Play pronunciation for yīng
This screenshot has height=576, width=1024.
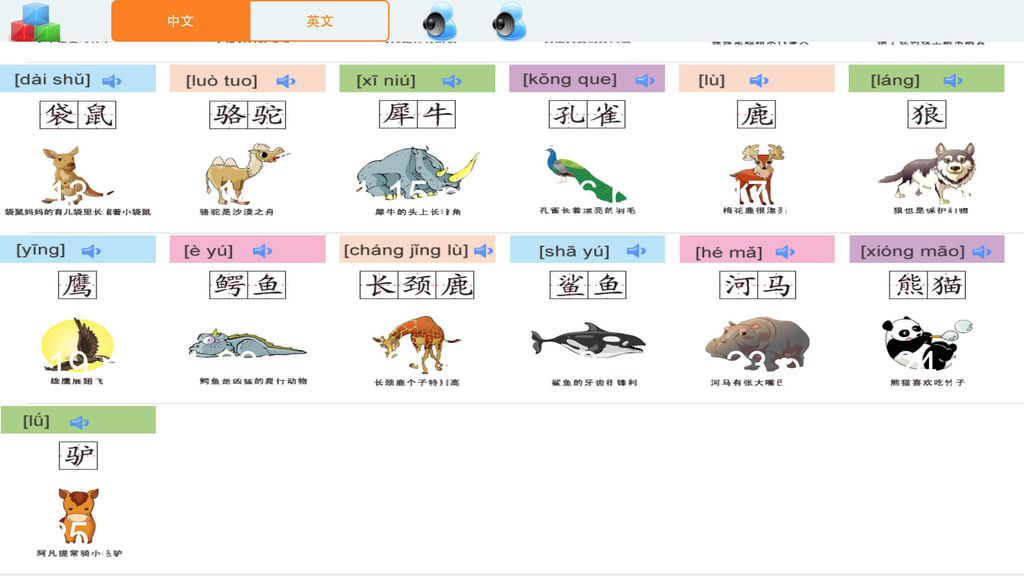pyautogui.click(x=91, y=251)
